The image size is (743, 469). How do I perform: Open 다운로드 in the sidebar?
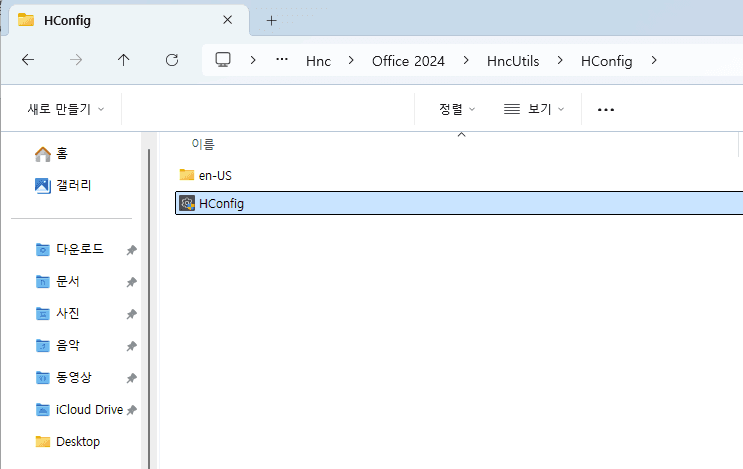70,249
